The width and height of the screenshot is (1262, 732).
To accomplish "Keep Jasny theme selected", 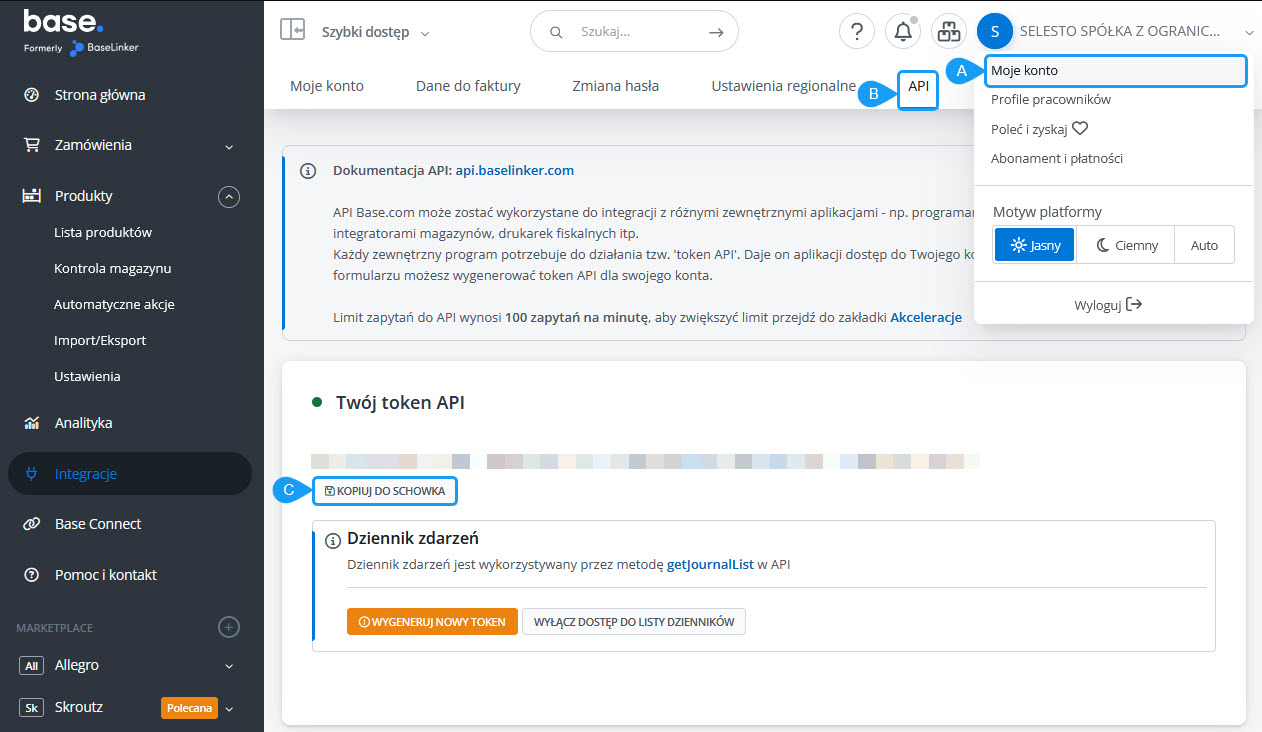I will pos(1033,244).
